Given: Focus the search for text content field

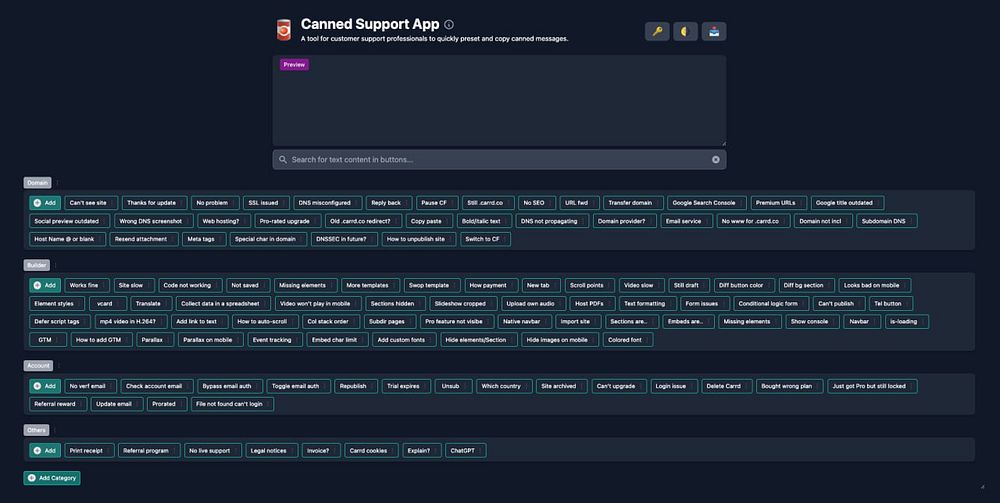Looking at the screenshot, I should (499, 159).
